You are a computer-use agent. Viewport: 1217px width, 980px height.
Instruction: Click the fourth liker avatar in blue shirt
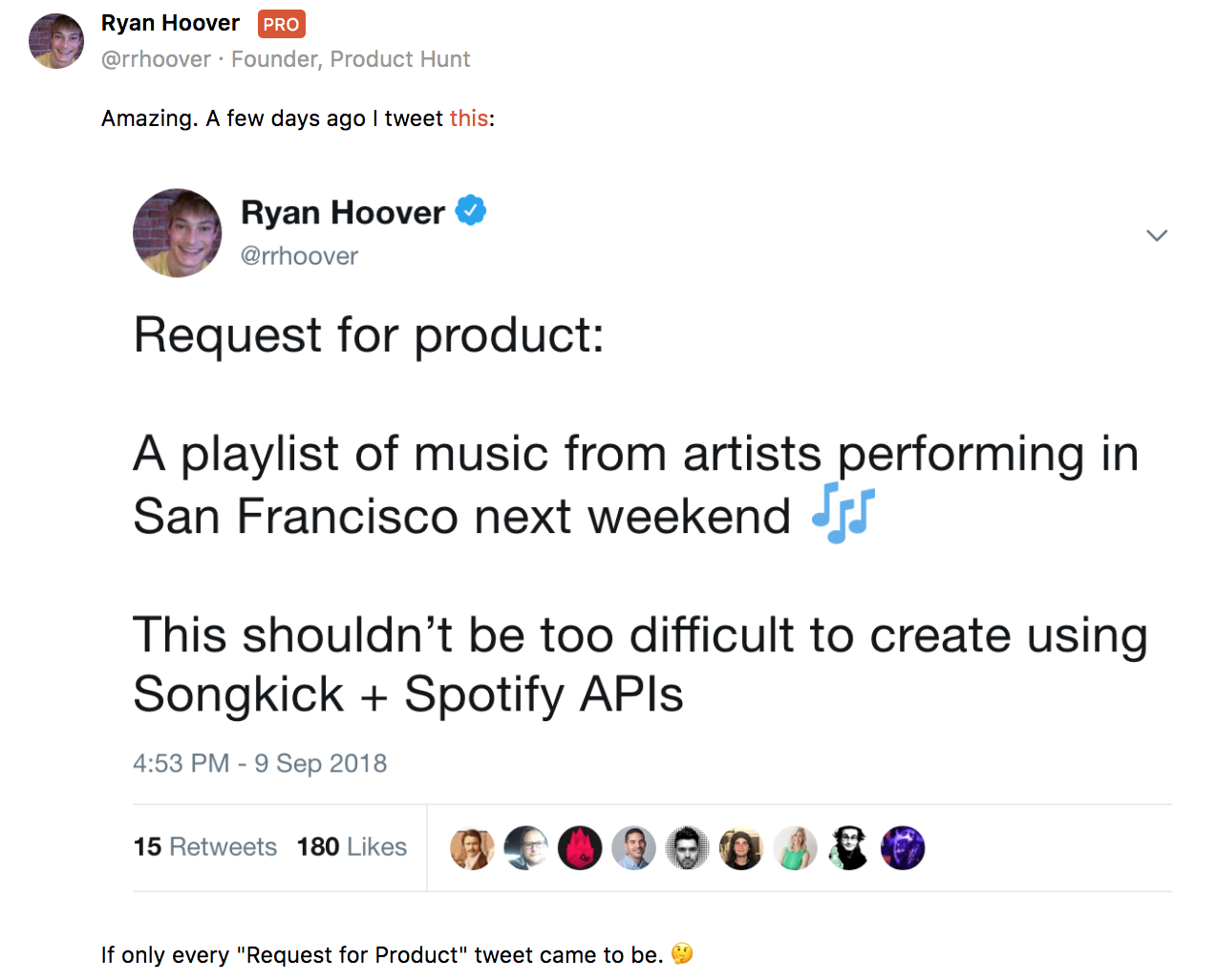(x=633, y=848)
